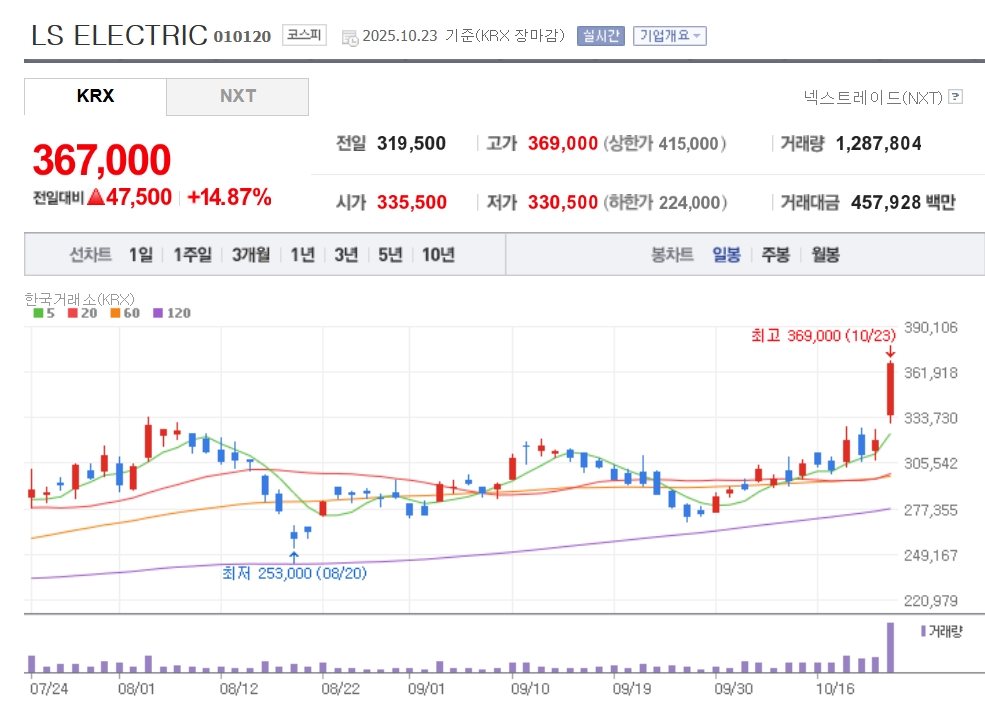Open the NXT help question-mark icon
Screen dimensions: 985x723
tap(955, 96)
